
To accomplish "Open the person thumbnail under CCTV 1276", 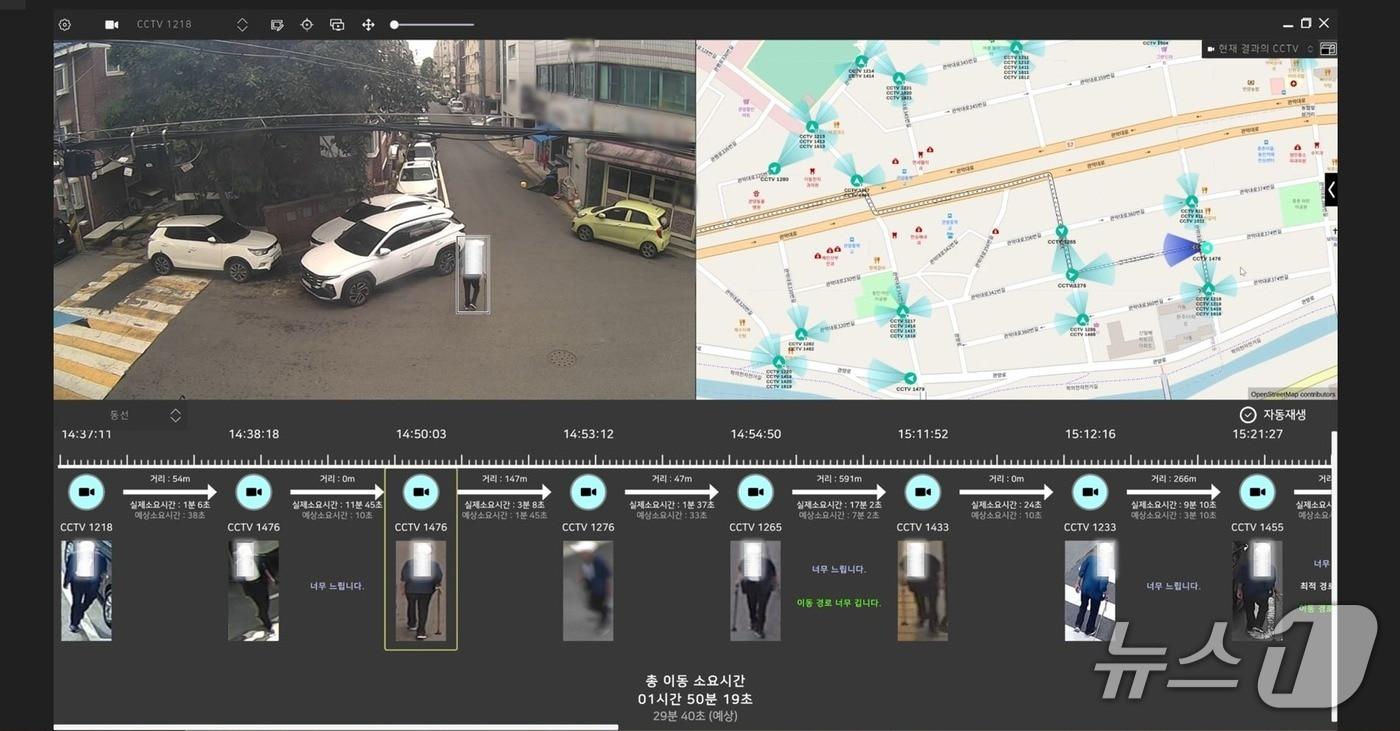I will click(x=588, y=591).
